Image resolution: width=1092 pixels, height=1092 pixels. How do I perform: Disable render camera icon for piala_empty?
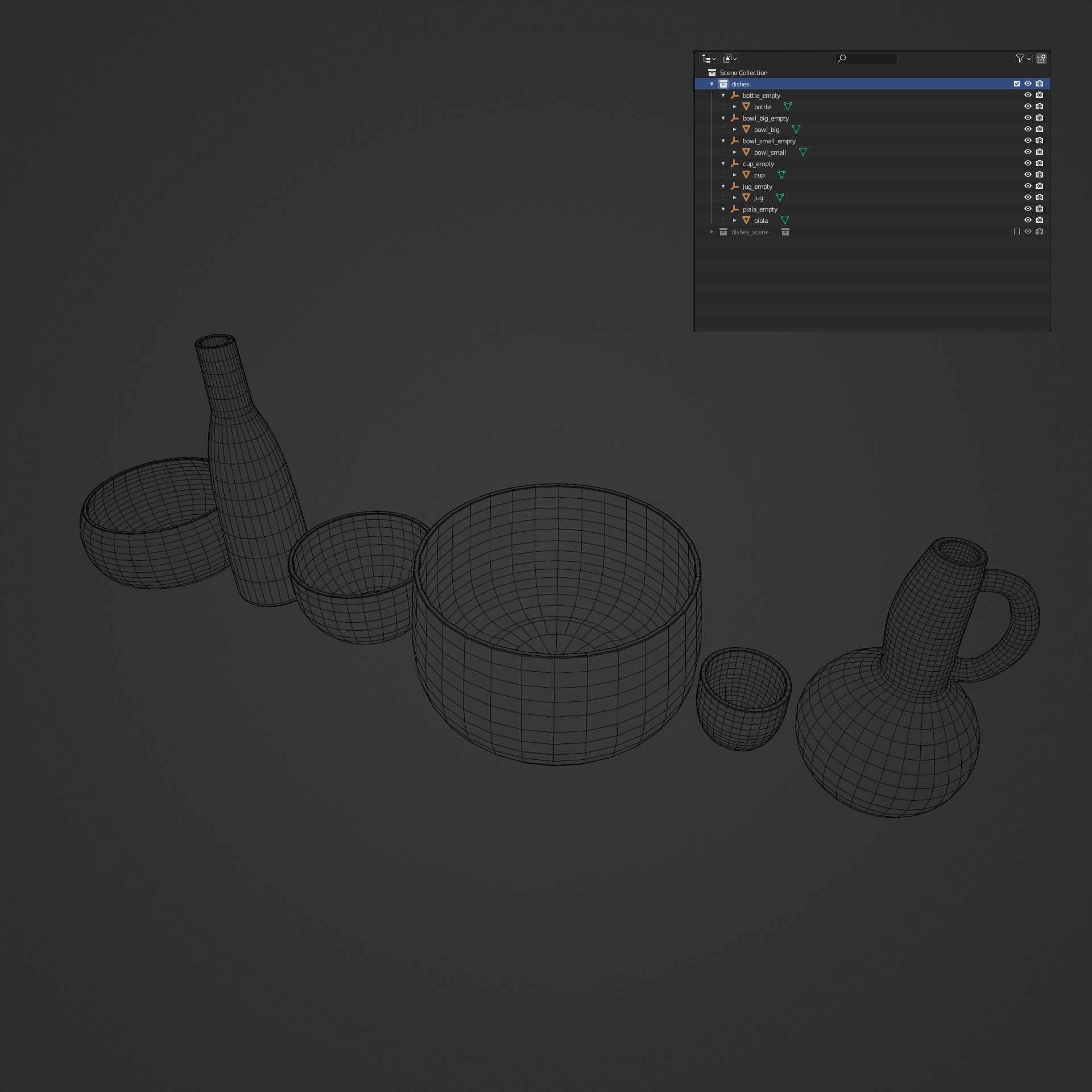[x=1039, y=209]
